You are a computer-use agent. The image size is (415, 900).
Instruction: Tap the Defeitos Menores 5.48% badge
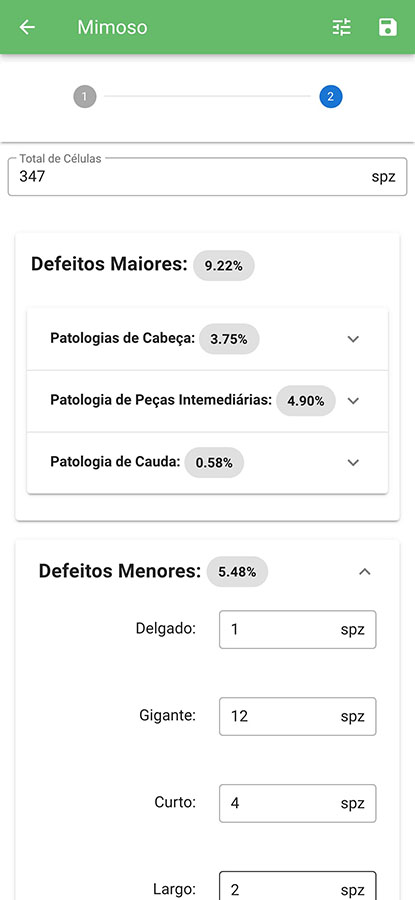point(237,572)
